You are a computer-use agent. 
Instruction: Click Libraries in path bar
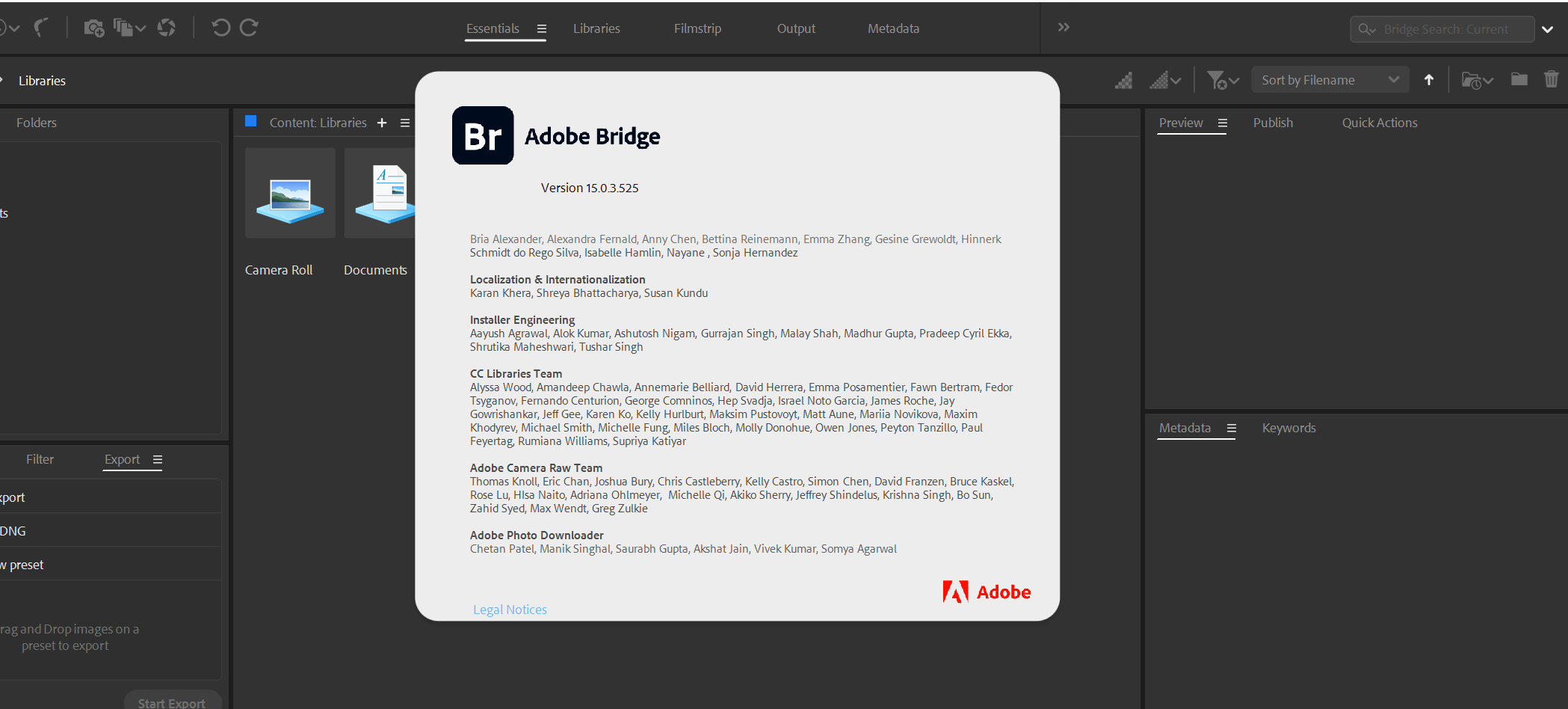tap(42, 81)
